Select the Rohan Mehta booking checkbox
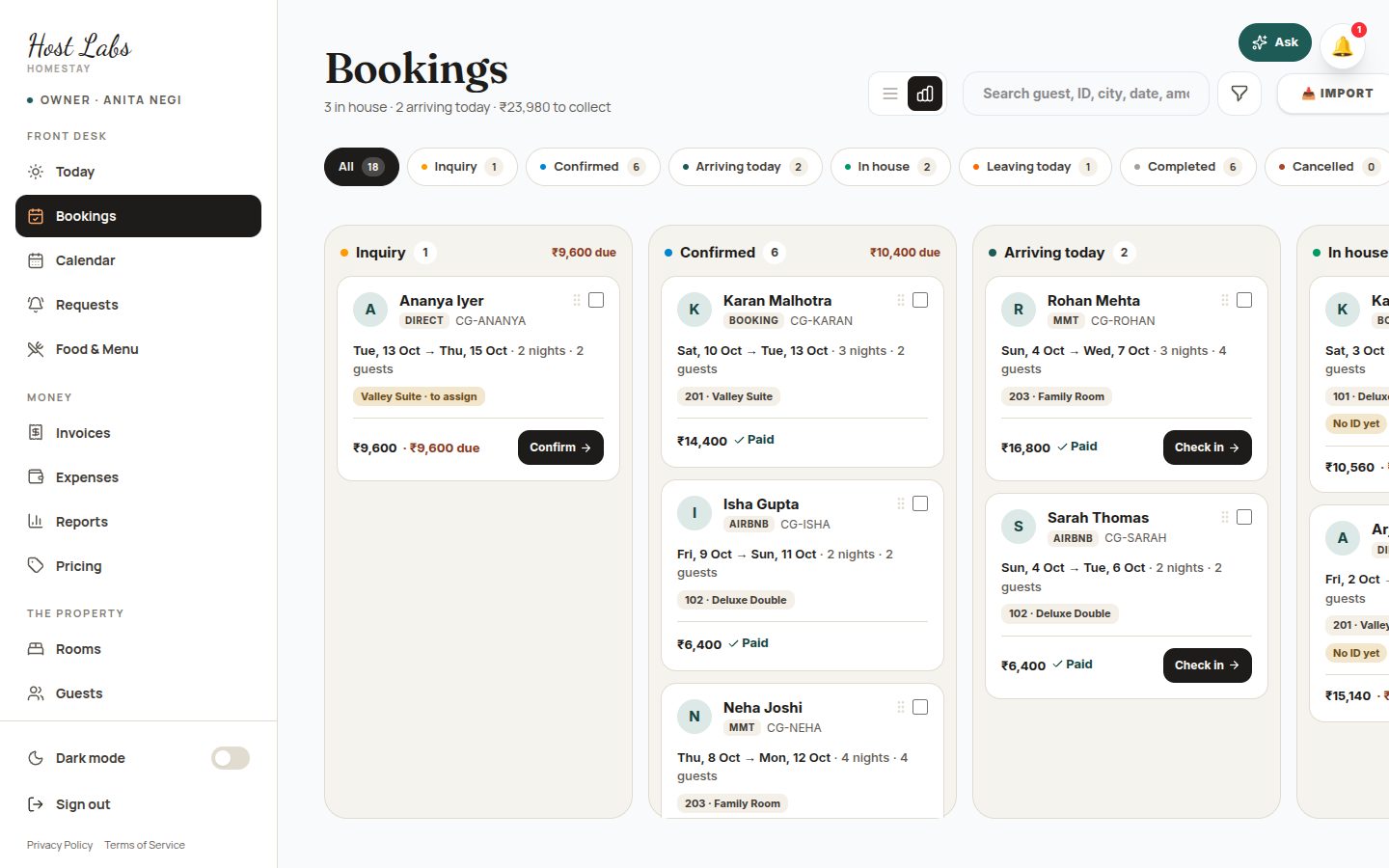The width and height of the screenshot is (1389, 868). point(1244,300)
